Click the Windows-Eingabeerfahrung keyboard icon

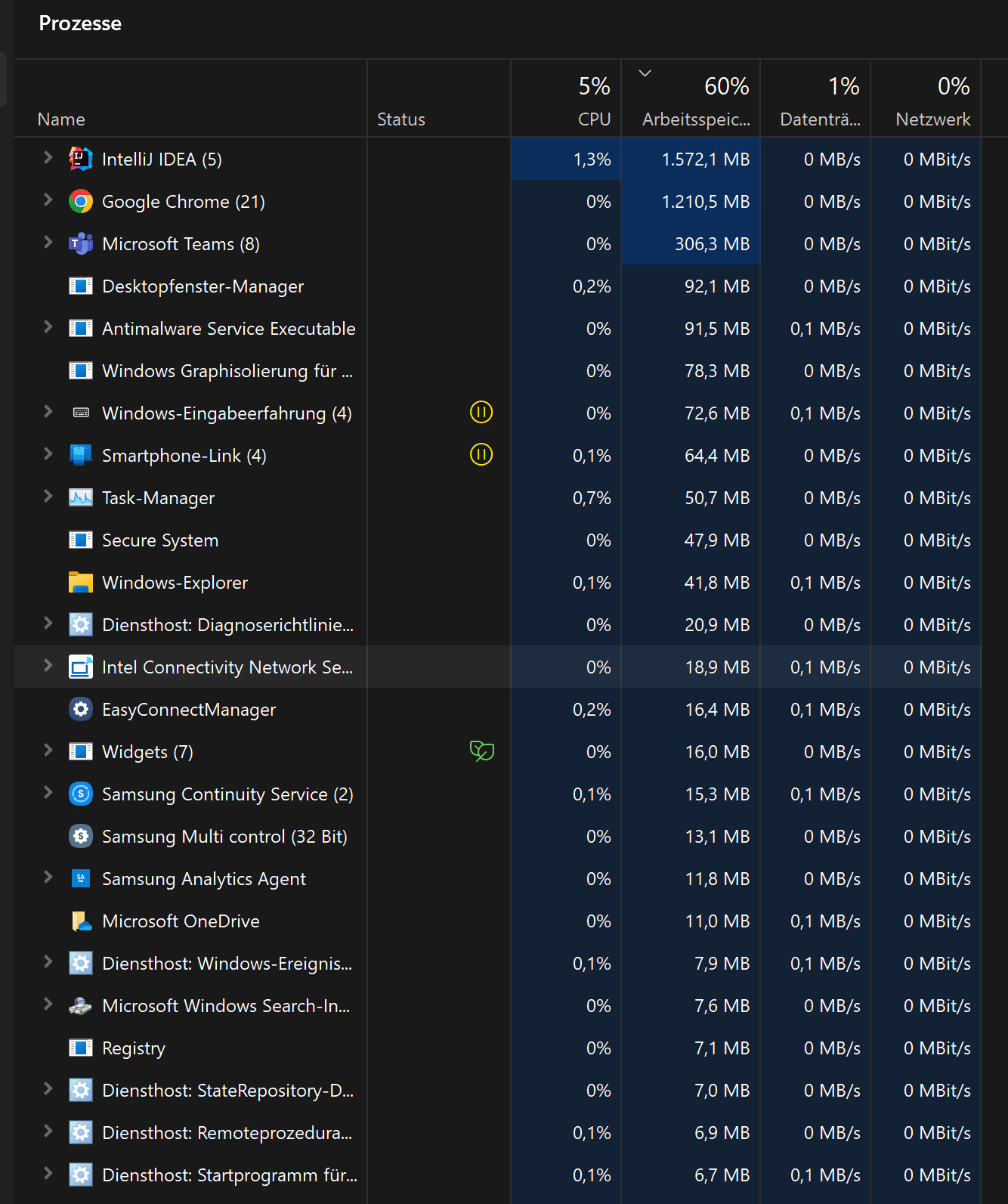(81, 413)
